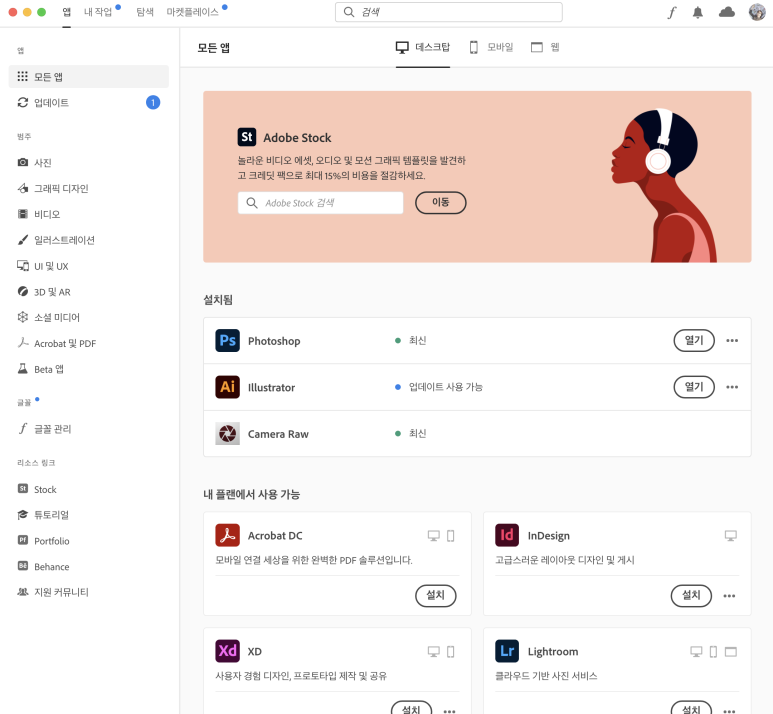This screenshot has width=773, height=714.
Task: Open more options for Lightroom
Action: 729,711
